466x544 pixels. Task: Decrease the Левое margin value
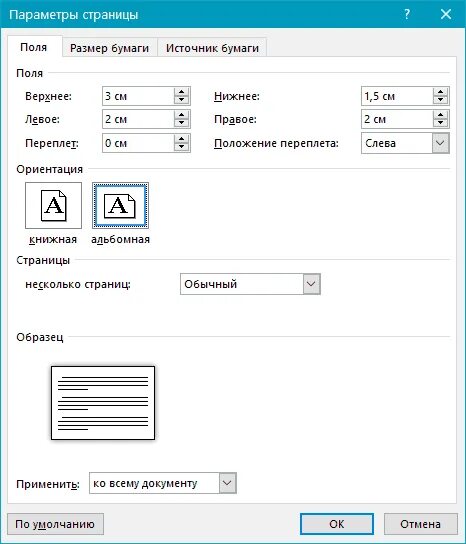pyautogui.click(x=181, y=123)
